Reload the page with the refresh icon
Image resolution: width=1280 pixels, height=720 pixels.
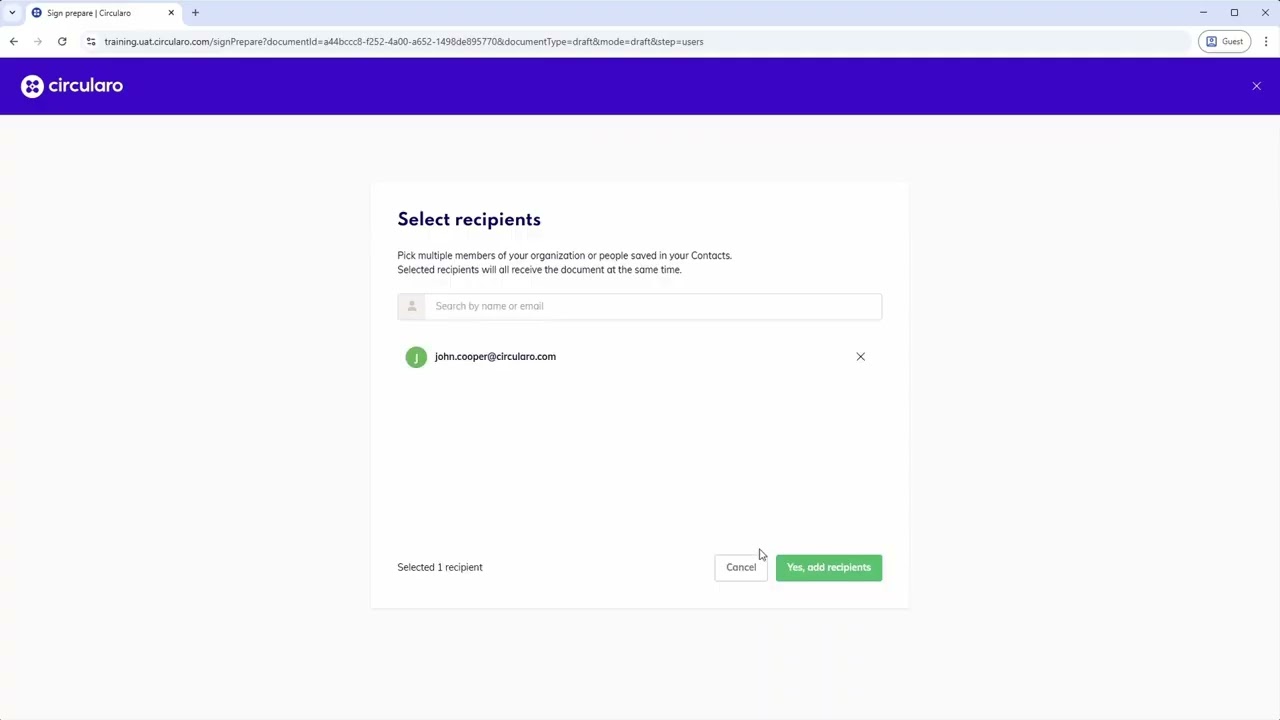pyautogui.click(x=62, y=41)
